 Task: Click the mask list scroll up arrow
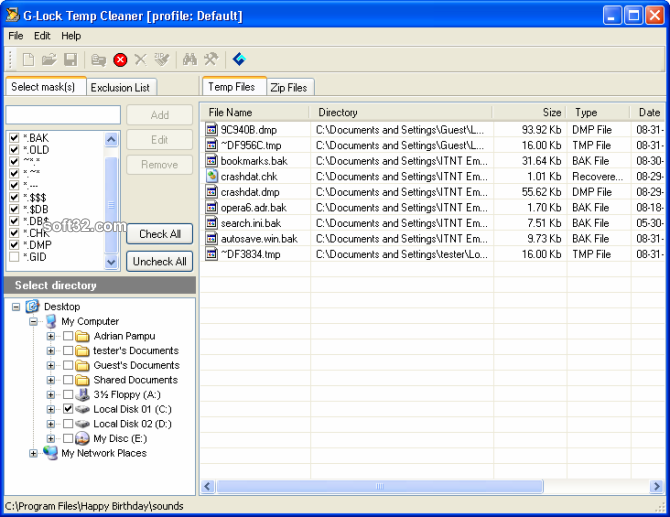pyautogui.click(x=111, y=139)
